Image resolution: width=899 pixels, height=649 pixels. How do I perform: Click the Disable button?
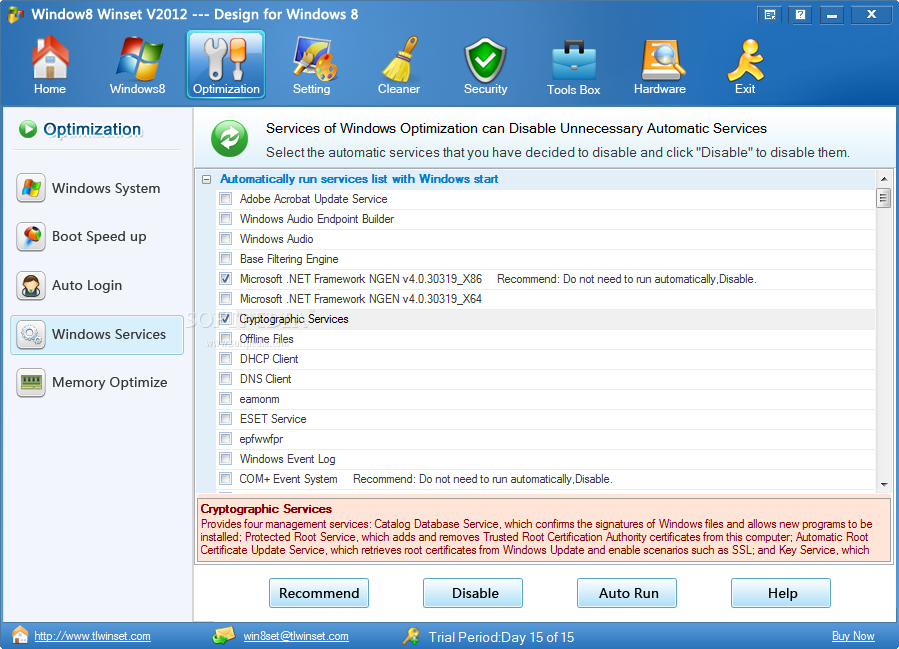pyautogui.click(x=473, y=593)
